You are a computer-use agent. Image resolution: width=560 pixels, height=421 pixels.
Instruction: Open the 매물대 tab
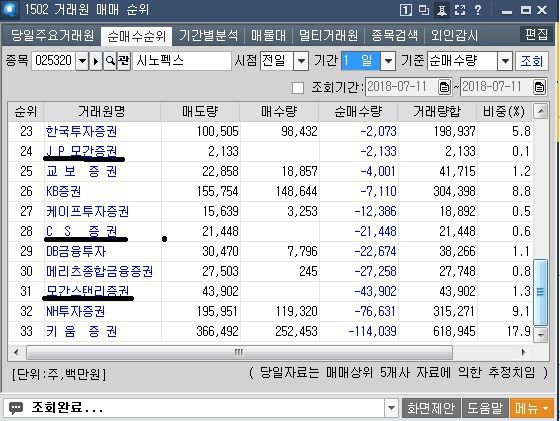269,35
